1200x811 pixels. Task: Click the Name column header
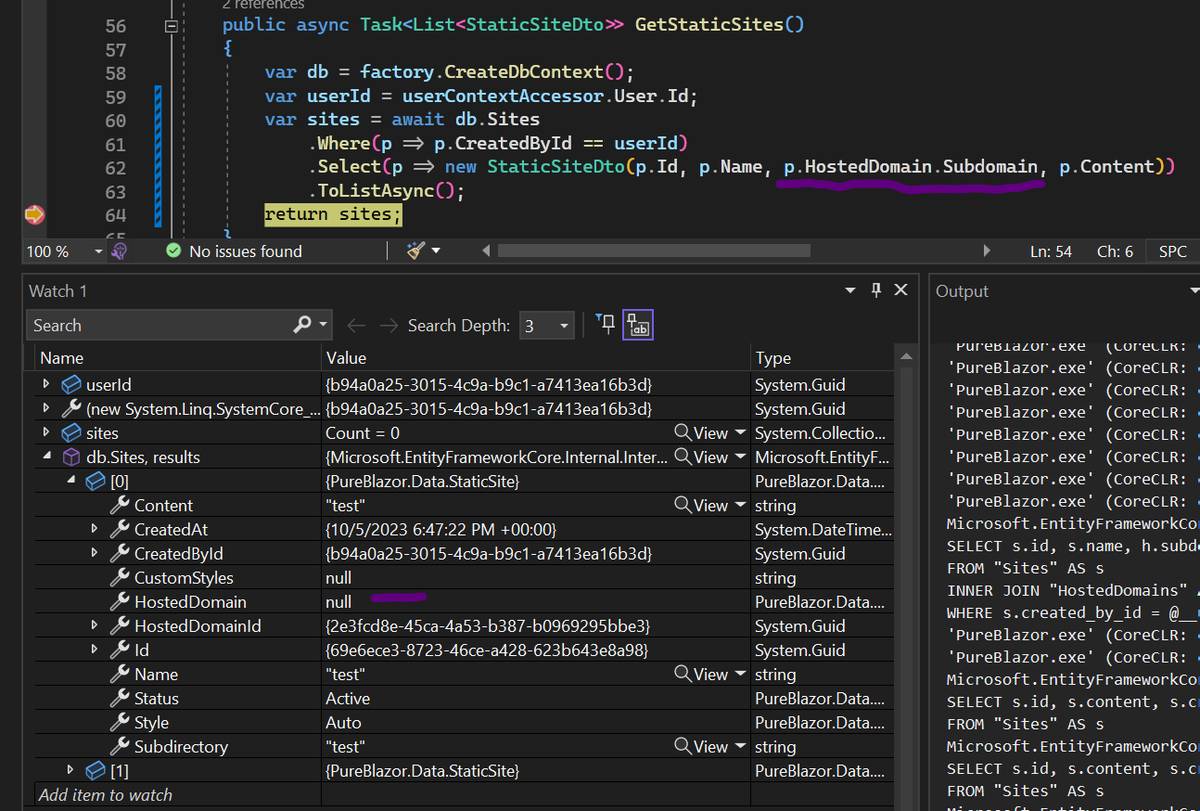(x=178, y=358)
